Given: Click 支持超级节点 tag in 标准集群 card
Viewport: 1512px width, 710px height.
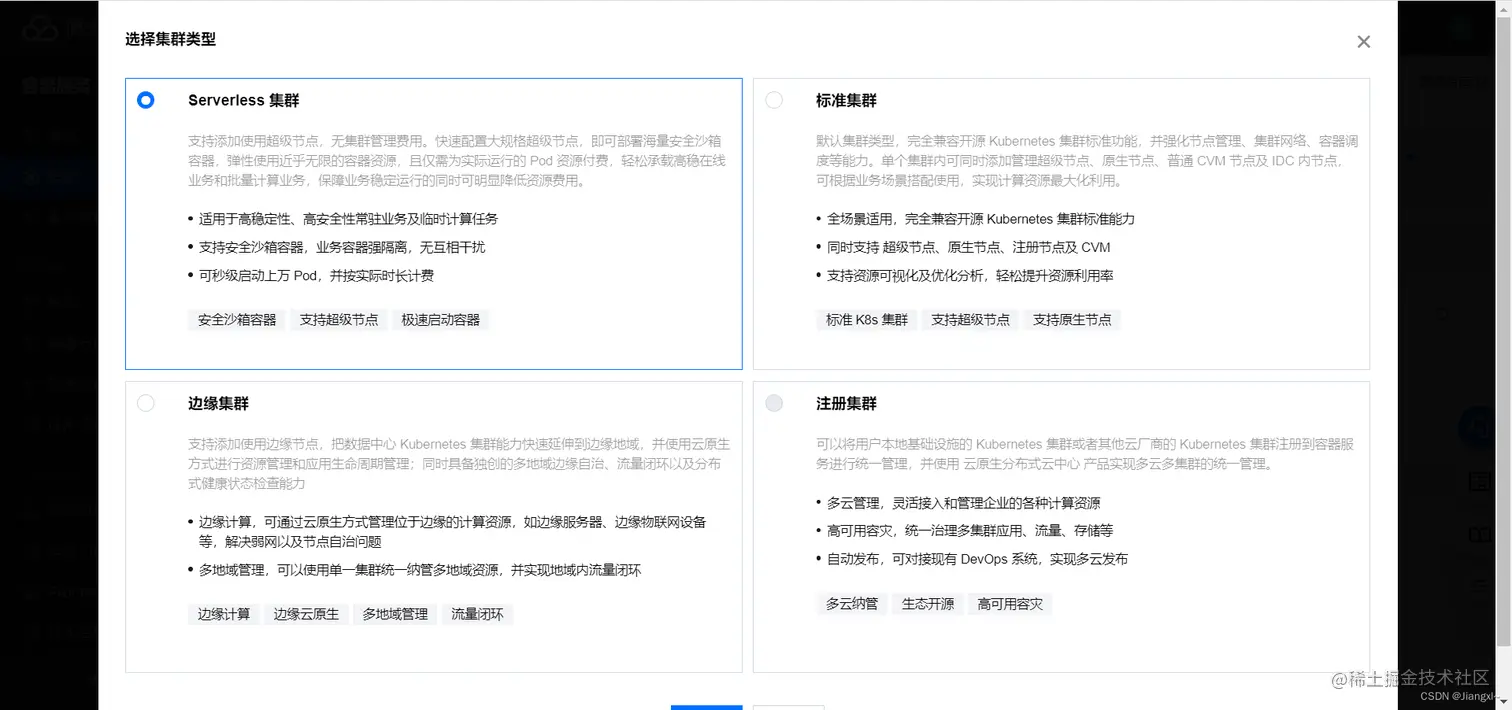Looking at the screenshot, I should pyautogui.click(x=970, y=320).
